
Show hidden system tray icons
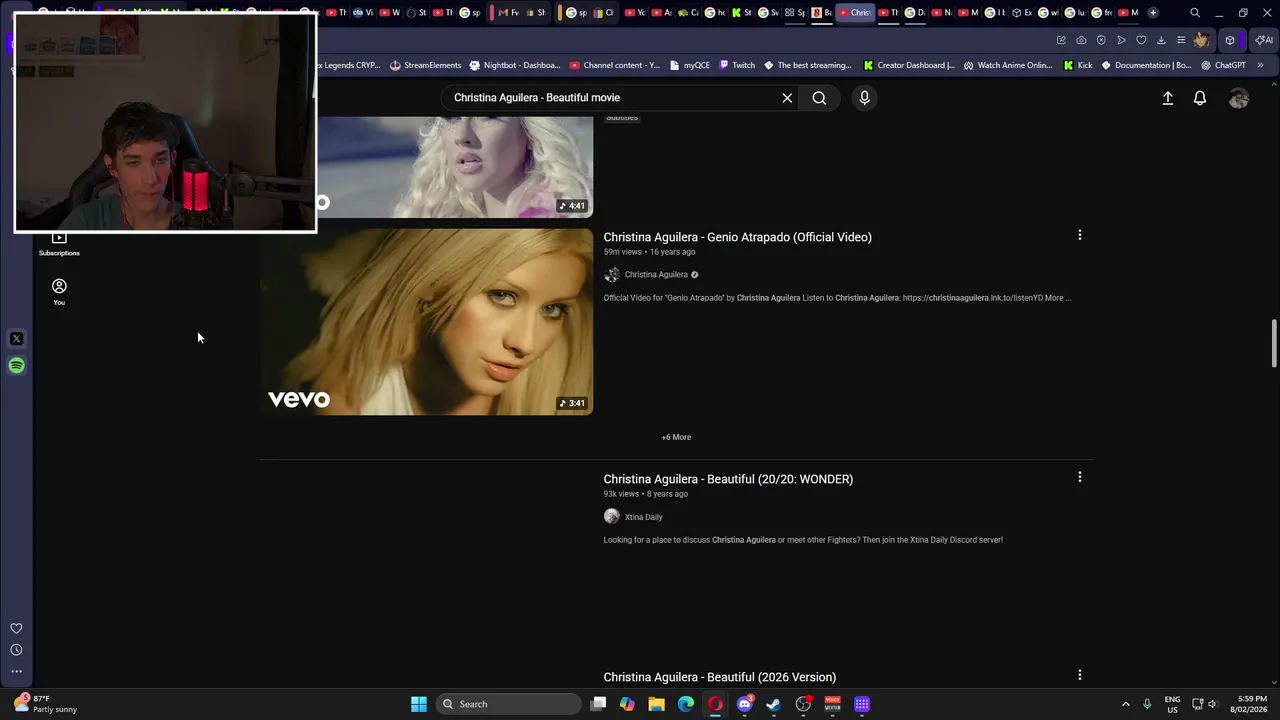coord(1125,704)
